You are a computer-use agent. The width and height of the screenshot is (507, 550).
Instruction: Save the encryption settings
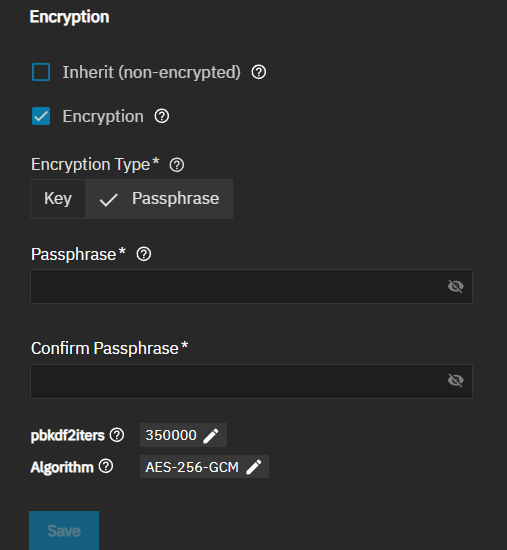64,530
